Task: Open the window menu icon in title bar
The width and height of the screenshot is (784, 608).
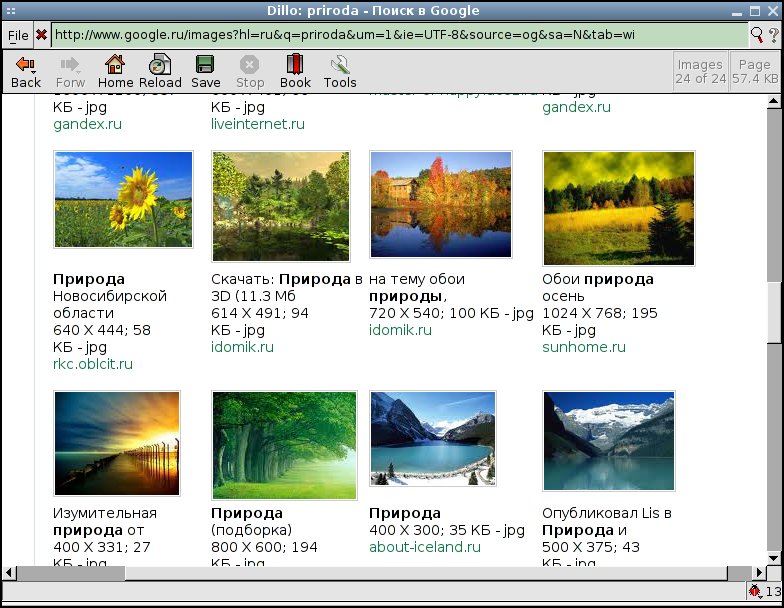Action: pyautogui.click(x=10, y=10)
